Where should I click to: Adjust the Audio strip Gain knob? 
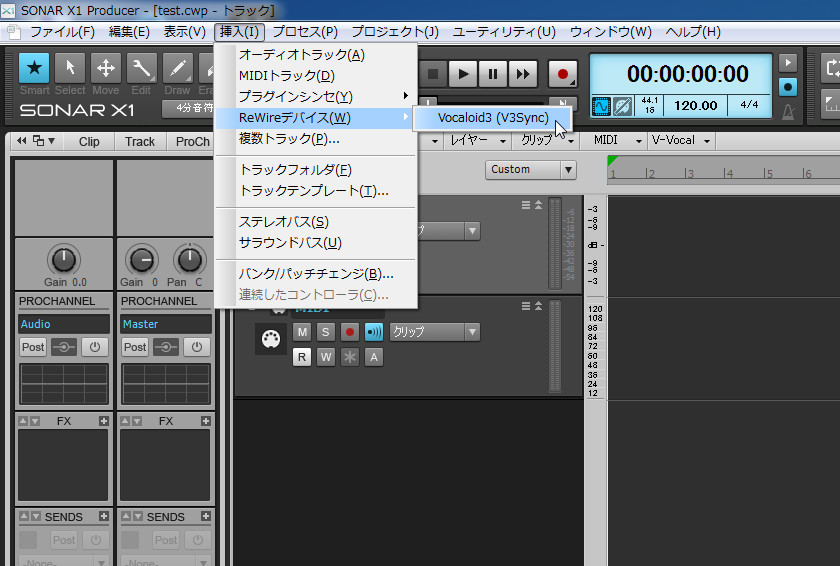(64, 260)
